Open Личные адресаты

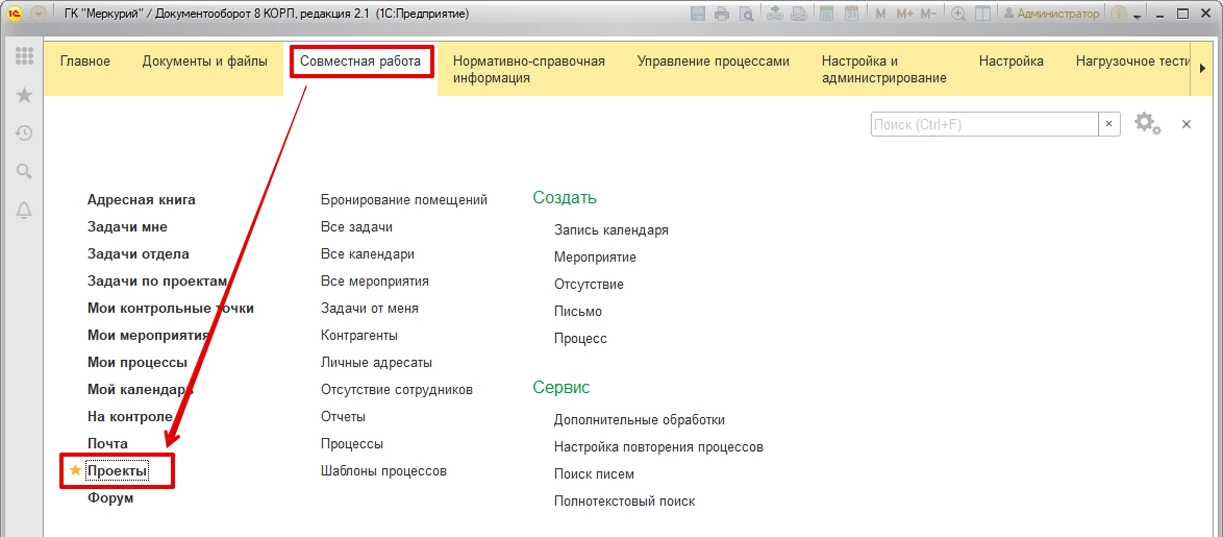tap(377, 362)
